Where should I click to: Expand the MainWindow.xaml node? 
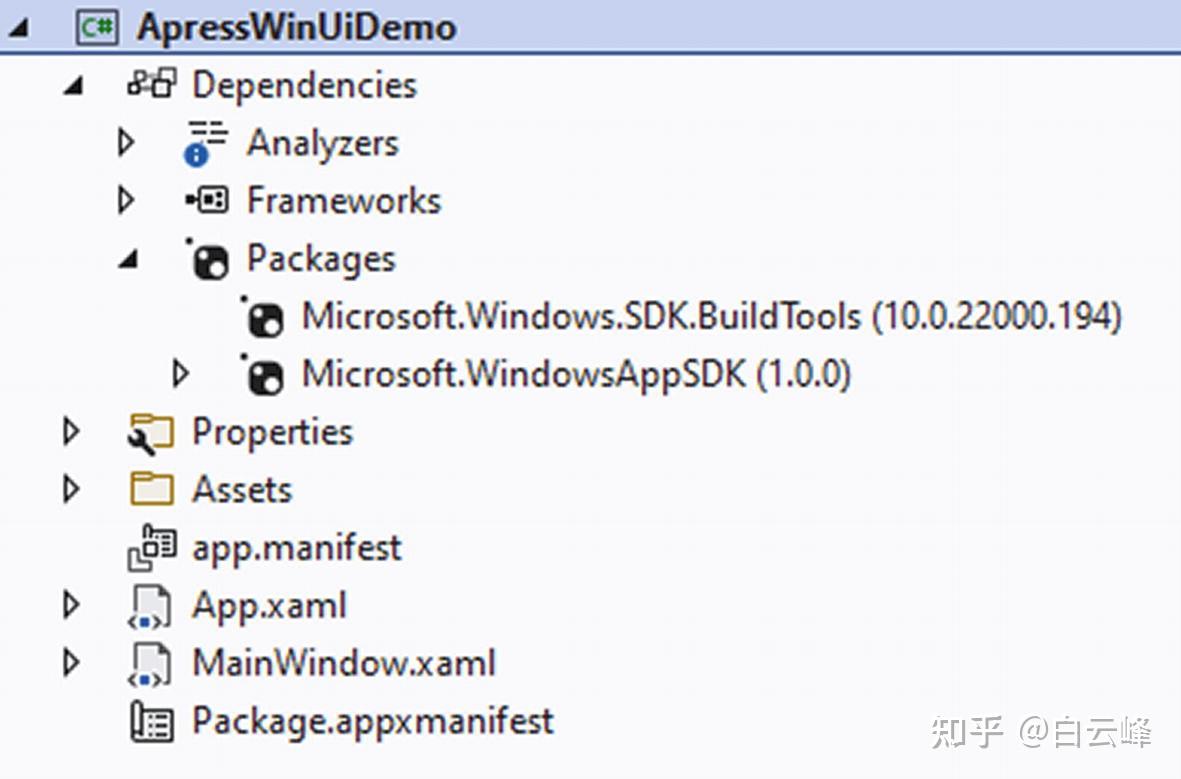pos(70,663)
